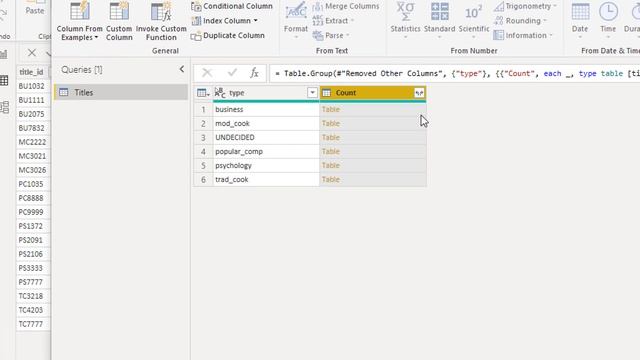The height and width of the screenshot is (360, 640).
Task: Click Count column table type icon
Action: (327, 93)
